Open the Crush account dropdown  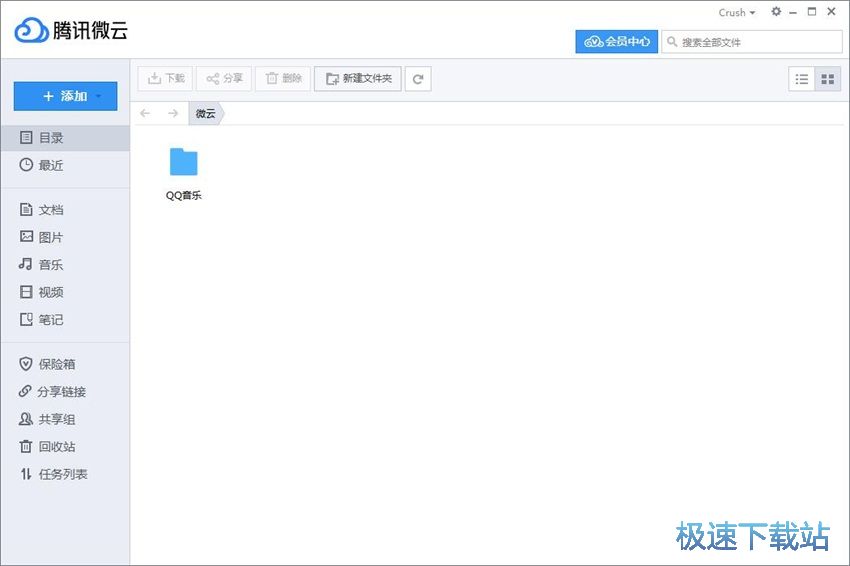[x=737, y=12]
